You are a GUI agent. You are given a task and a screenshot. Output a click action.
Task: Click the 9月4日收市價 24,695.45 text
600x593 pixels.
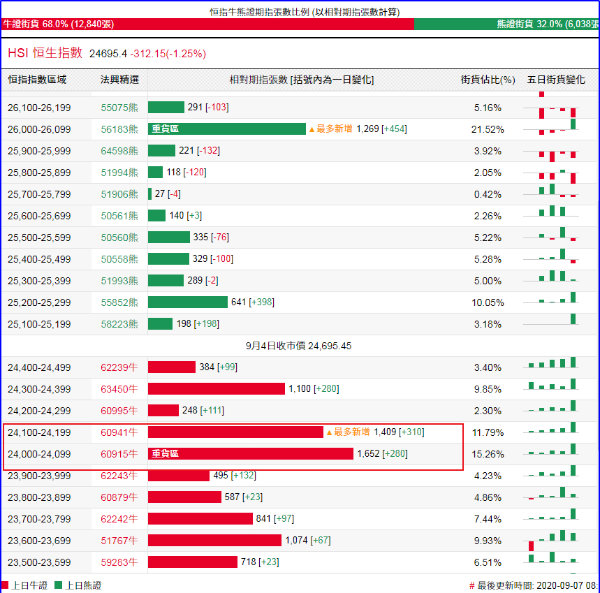pos(298,346)
